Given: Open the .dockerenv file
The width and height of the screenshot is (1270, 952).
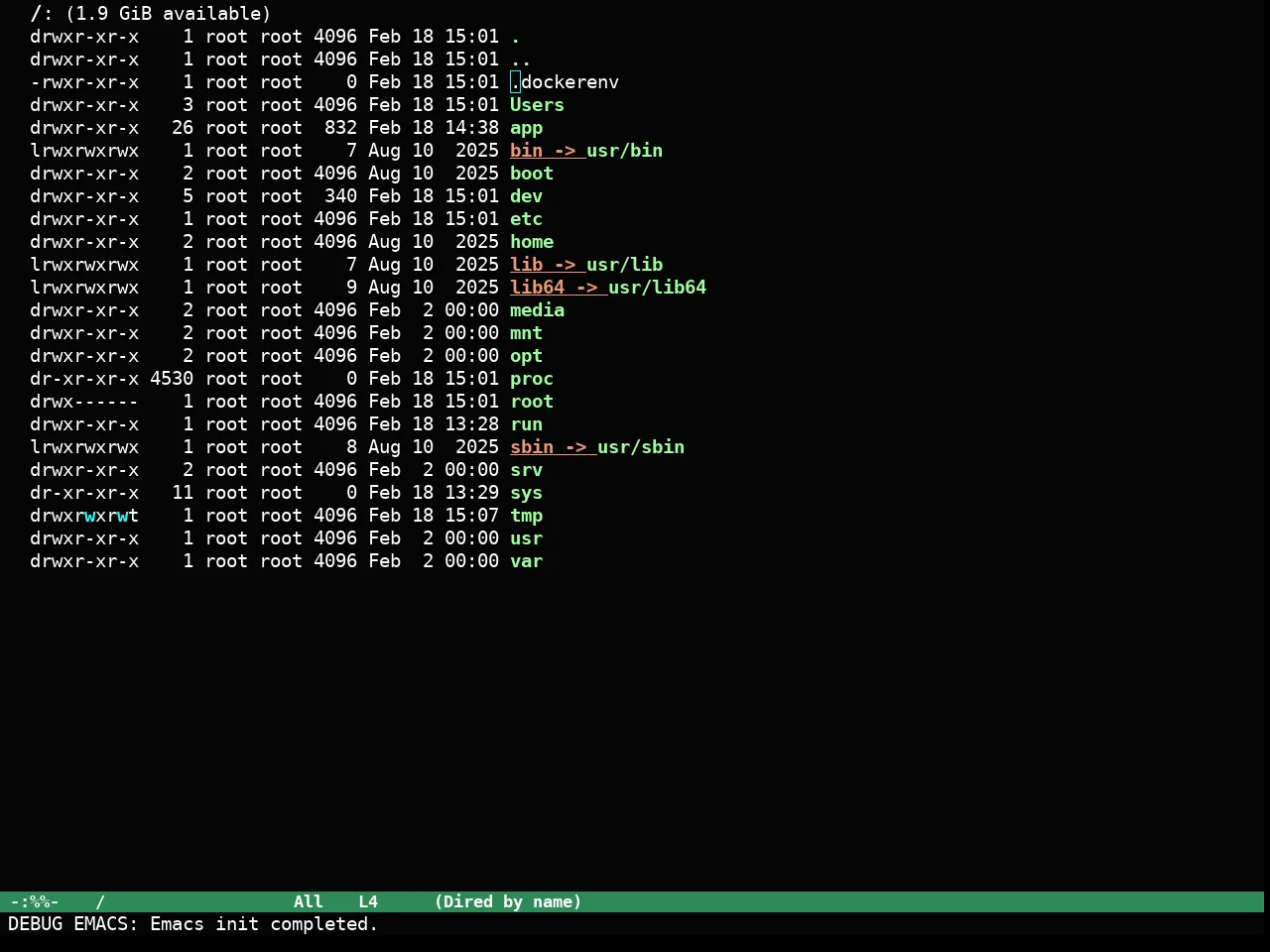Looking at the screenshot, I should coord(565,82).
